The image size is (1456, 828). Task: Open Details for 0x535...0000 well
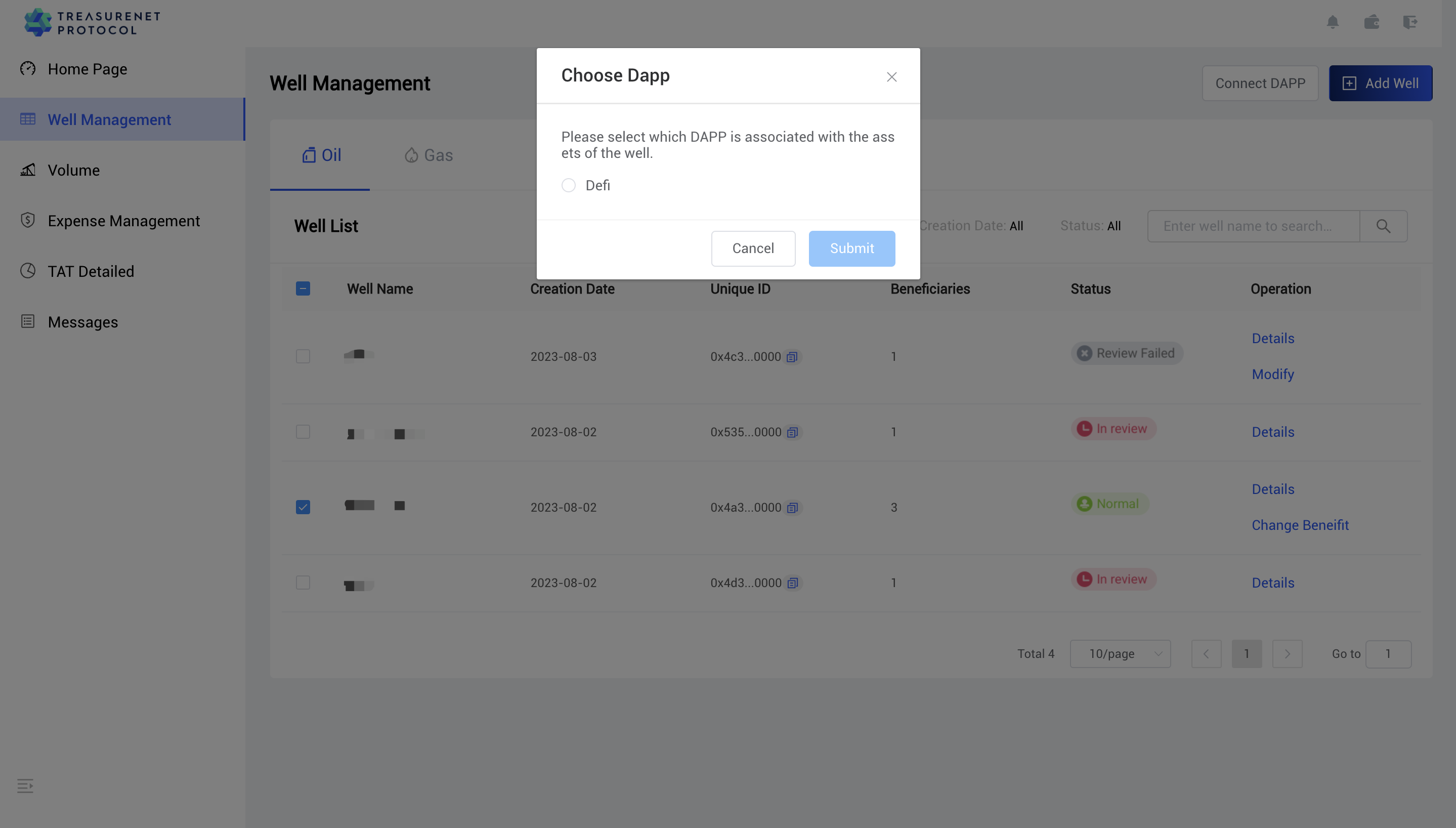point(1273,432)
